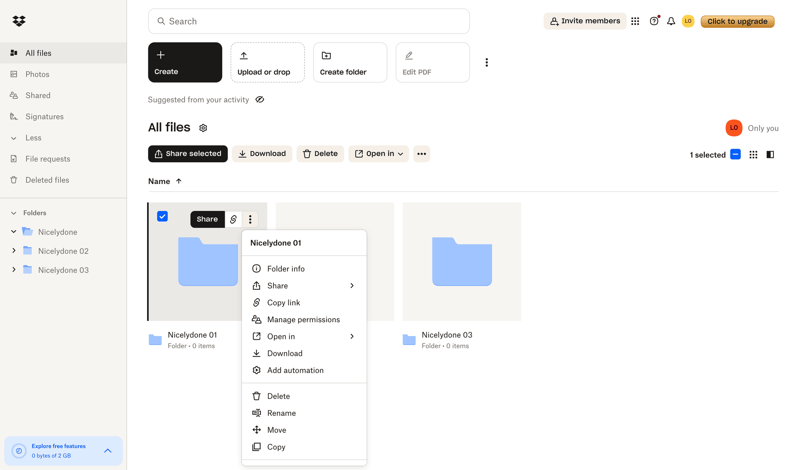Click the toolbar Delete button
The image size is (800, 470).
click(x=320, y=154)
